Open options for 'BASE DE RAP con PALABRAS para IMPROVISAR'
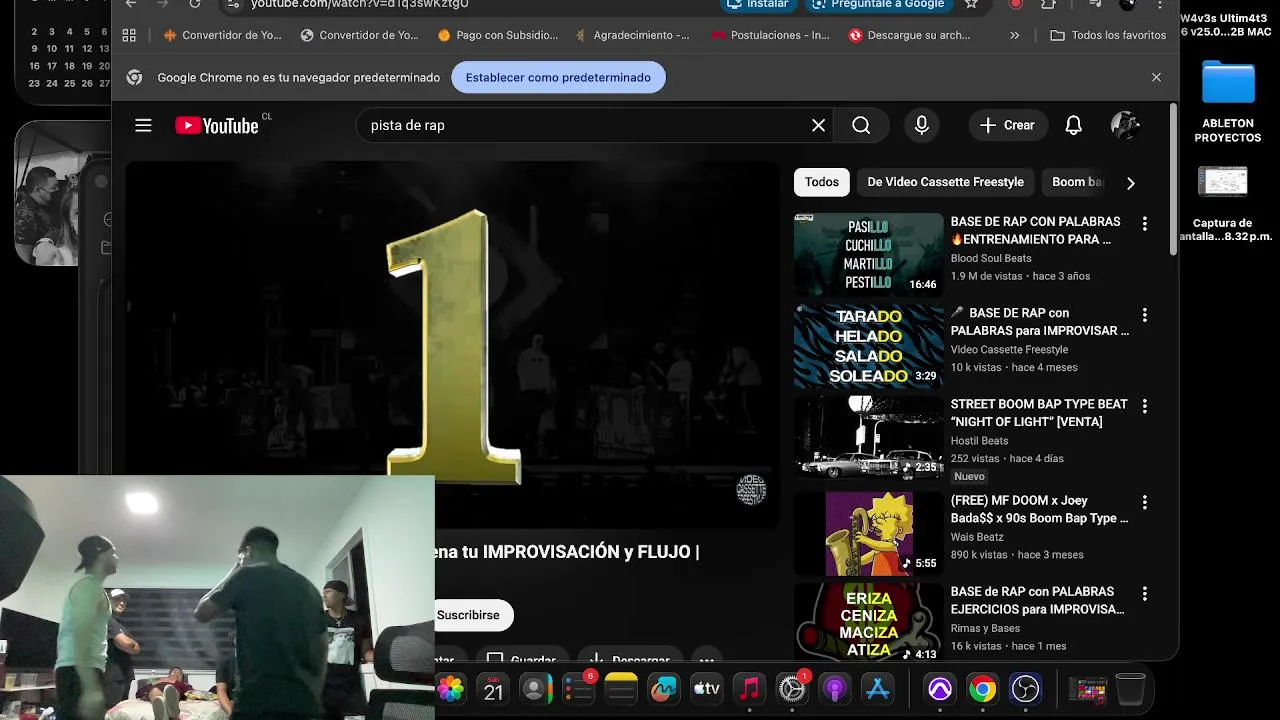 point(1145,315)
